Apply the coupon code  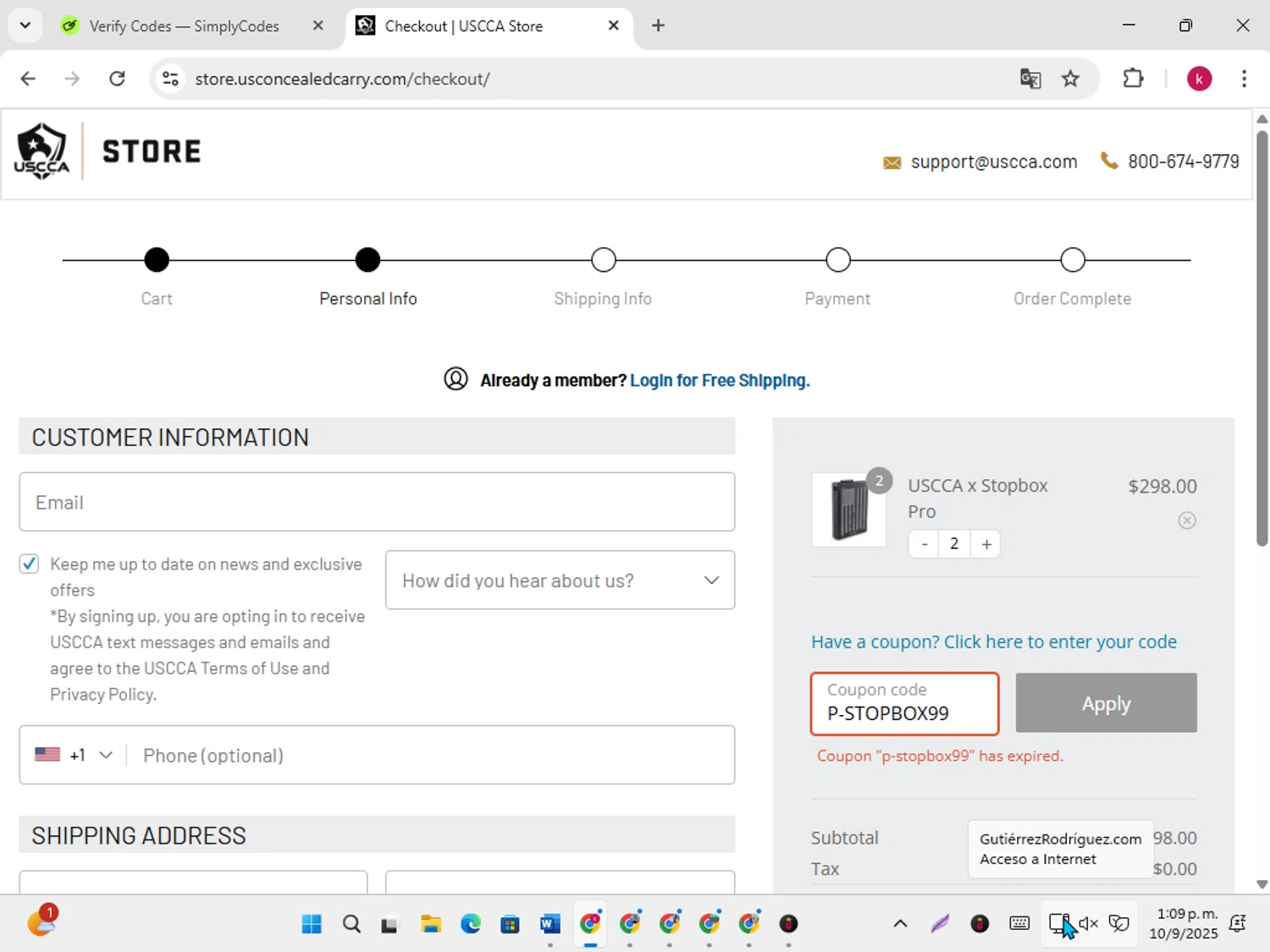pyautogui.click(x=1106, y=702)
